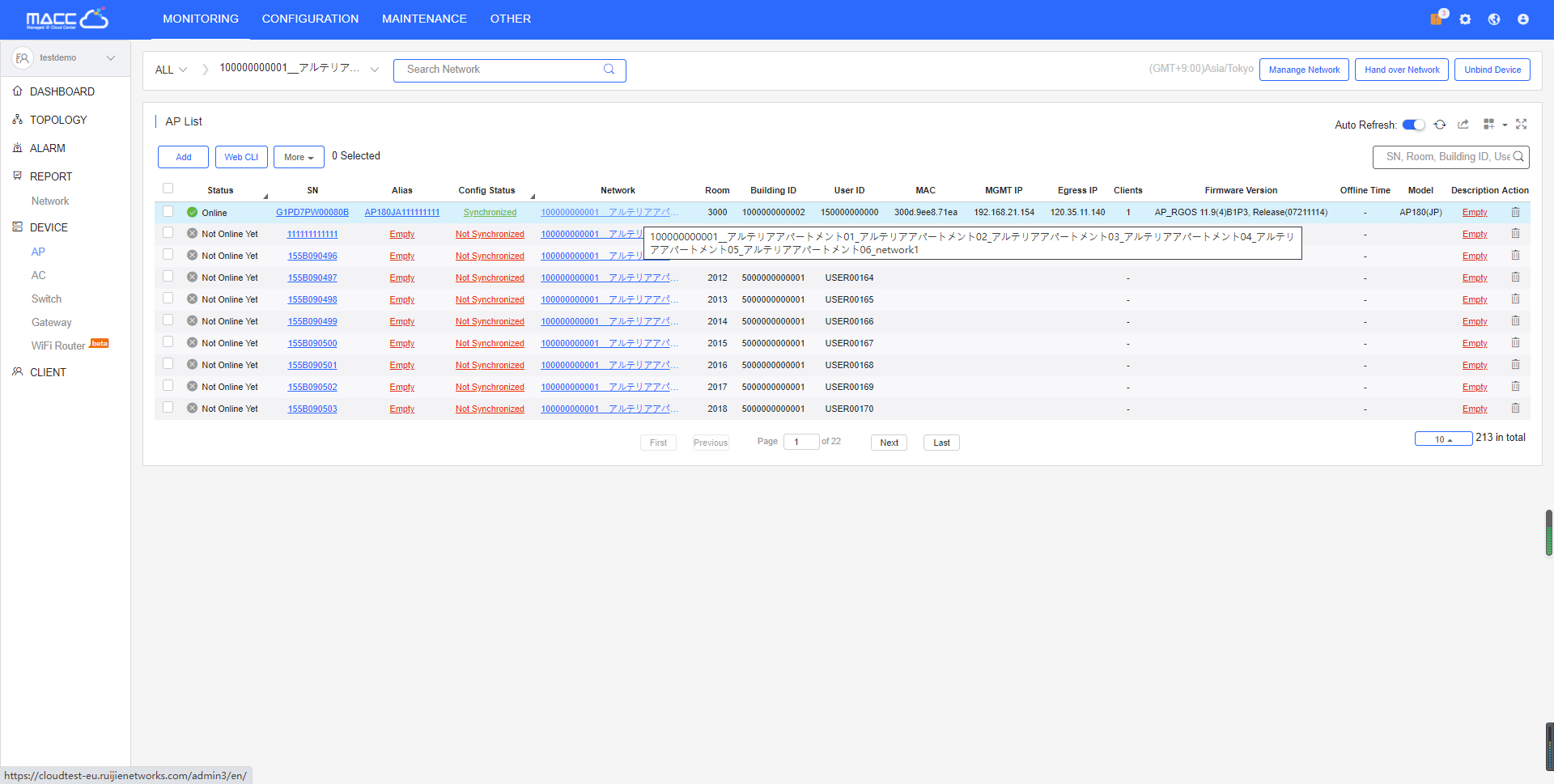1554x784 pixels.
Task: Open the column display grid icon
Action: click(x=1488, y=125)
